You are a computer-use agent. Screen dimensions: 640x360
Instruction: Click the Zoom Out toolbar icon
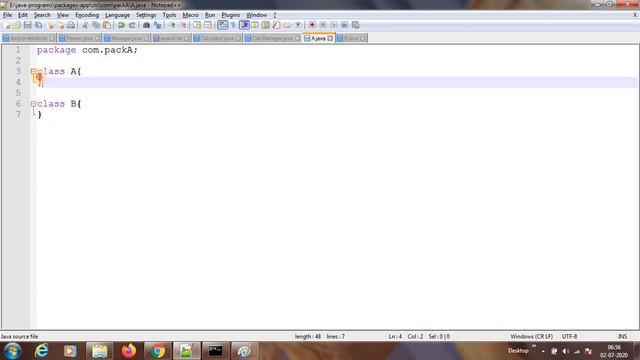183,25
